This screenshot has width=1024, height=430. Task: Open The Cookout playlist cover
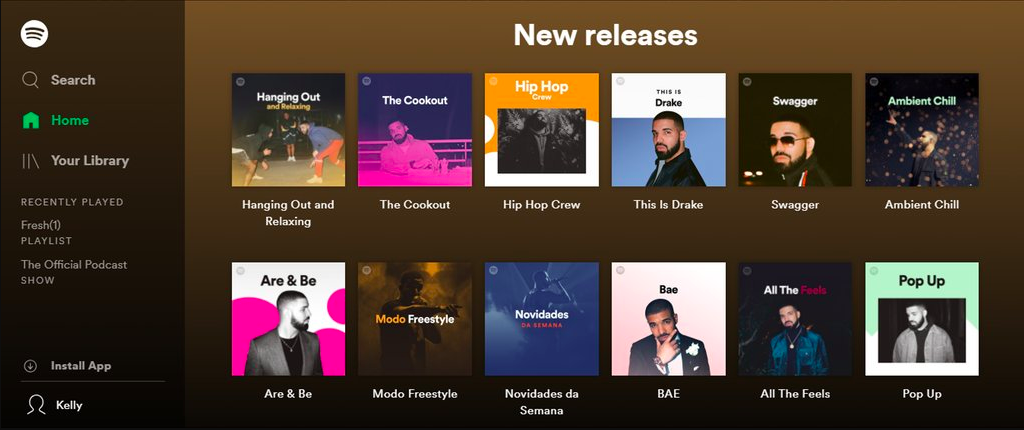tap(415, 129)
